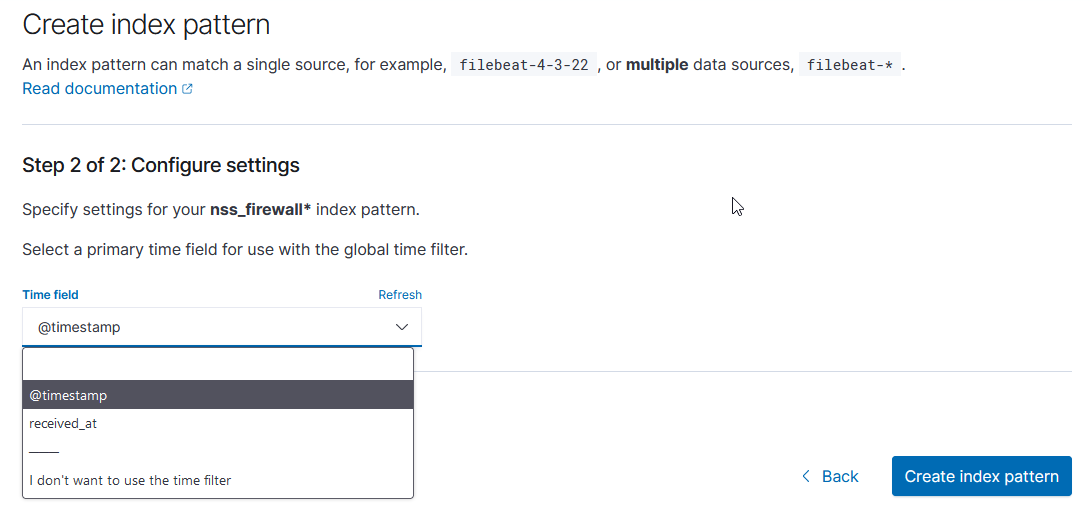Click the external link icon beside Read documentation
The height and width of the screenshot is (509, 1092).
[187, 89]
